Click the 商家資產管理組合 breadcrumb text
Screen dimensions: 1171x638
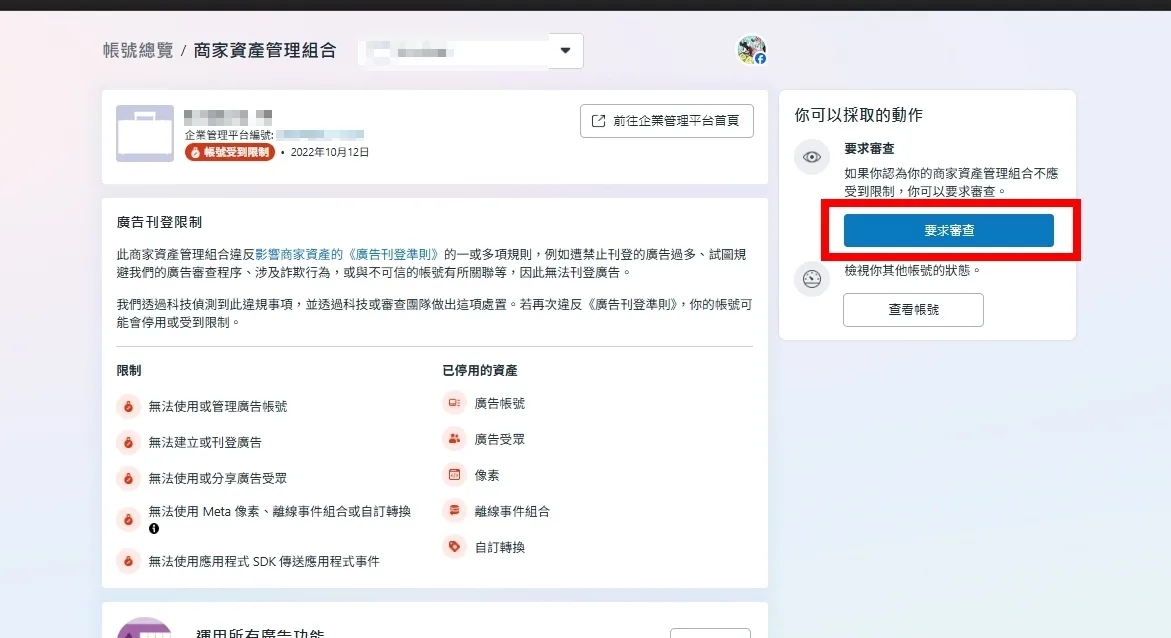point(265,50)
